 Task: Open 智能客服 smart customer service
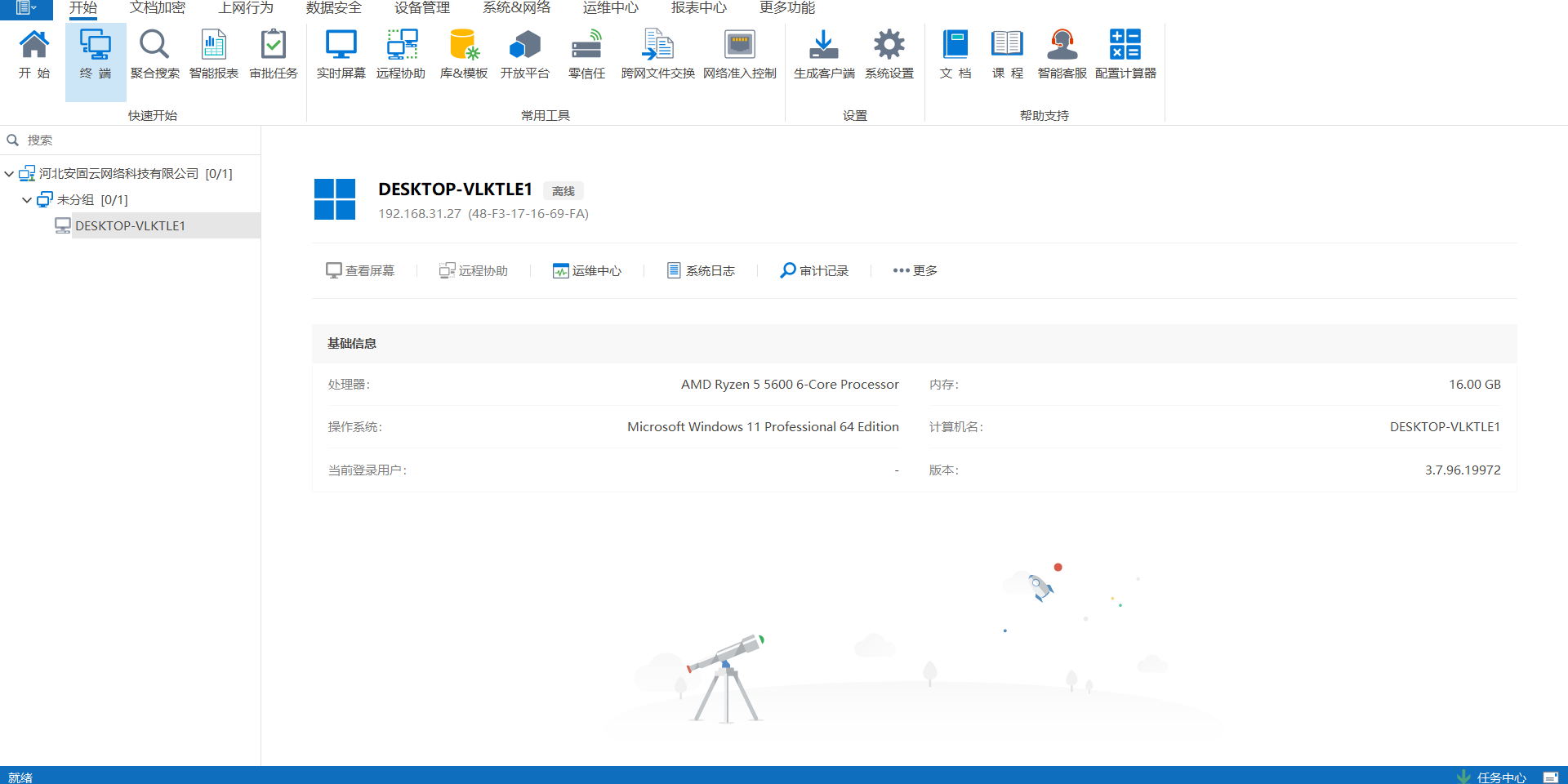point(1062,54)
